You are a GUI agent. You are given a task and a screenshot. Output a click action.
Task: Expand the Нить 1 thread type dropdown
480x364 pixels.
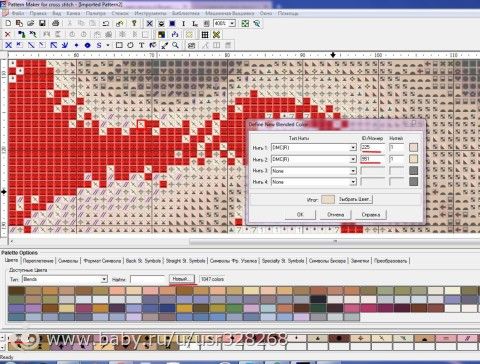[x=353, y=148]
